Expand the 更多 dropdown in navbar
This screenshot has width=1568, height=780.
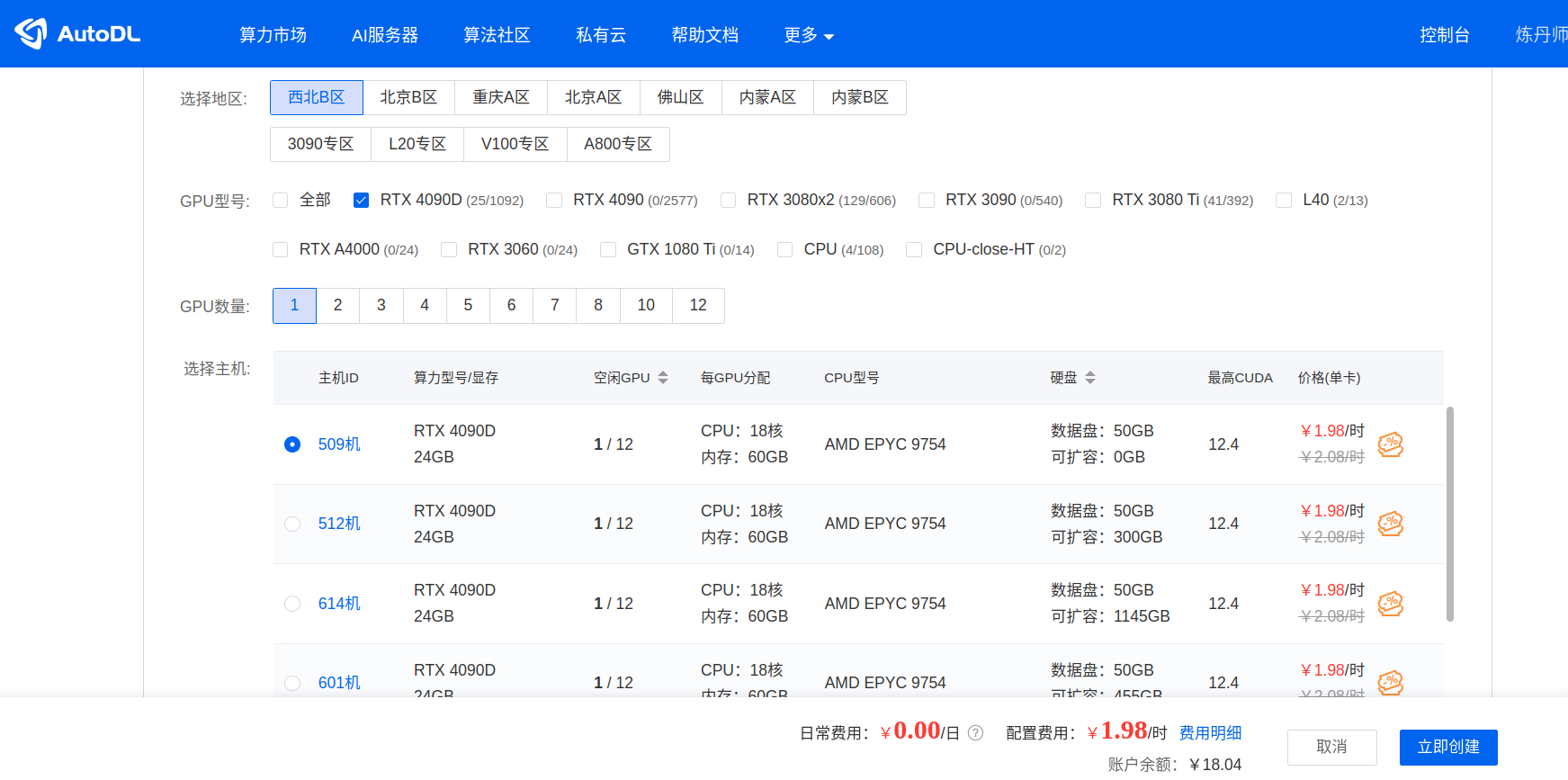click(809, 35)
